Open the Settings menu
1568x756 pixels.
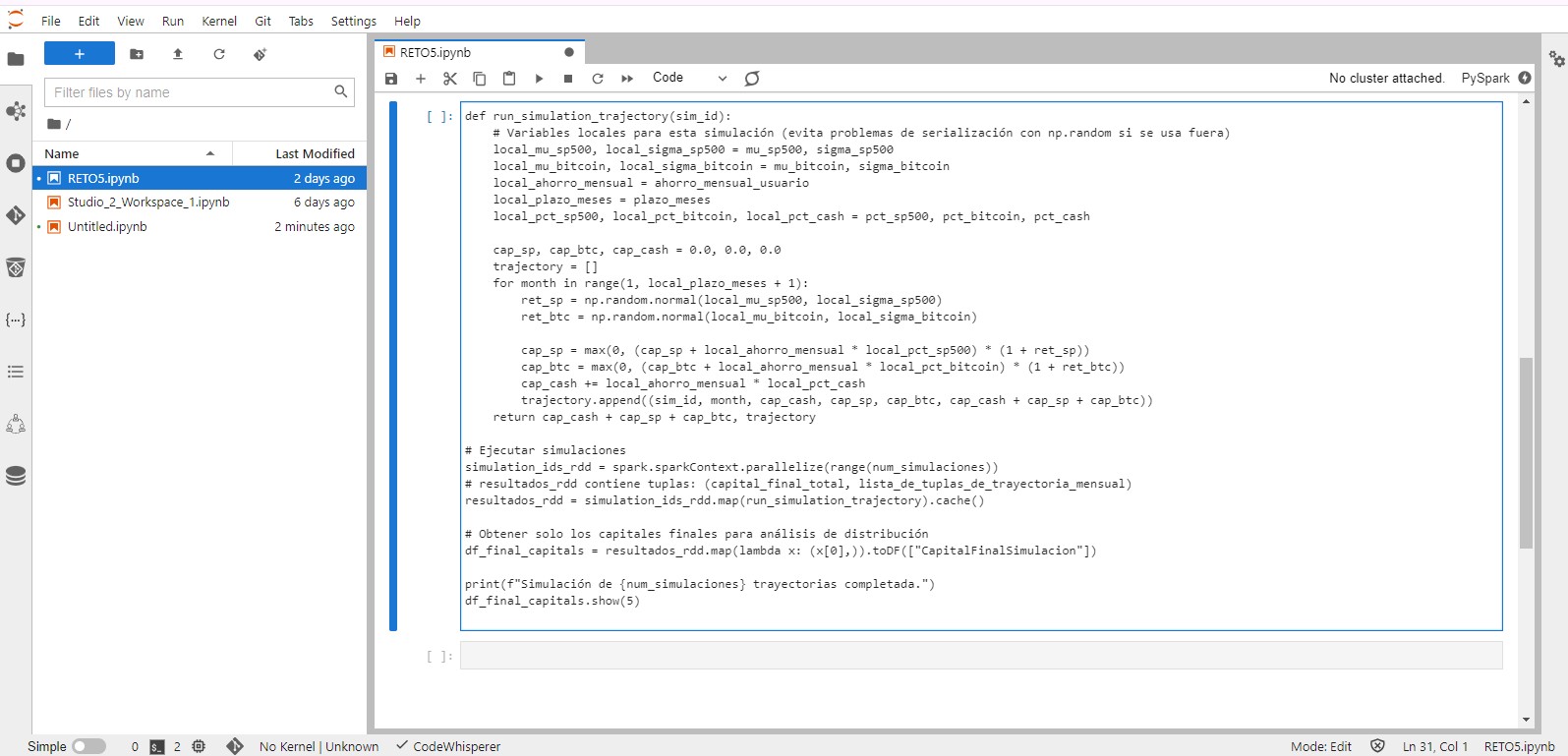point(354,21)
